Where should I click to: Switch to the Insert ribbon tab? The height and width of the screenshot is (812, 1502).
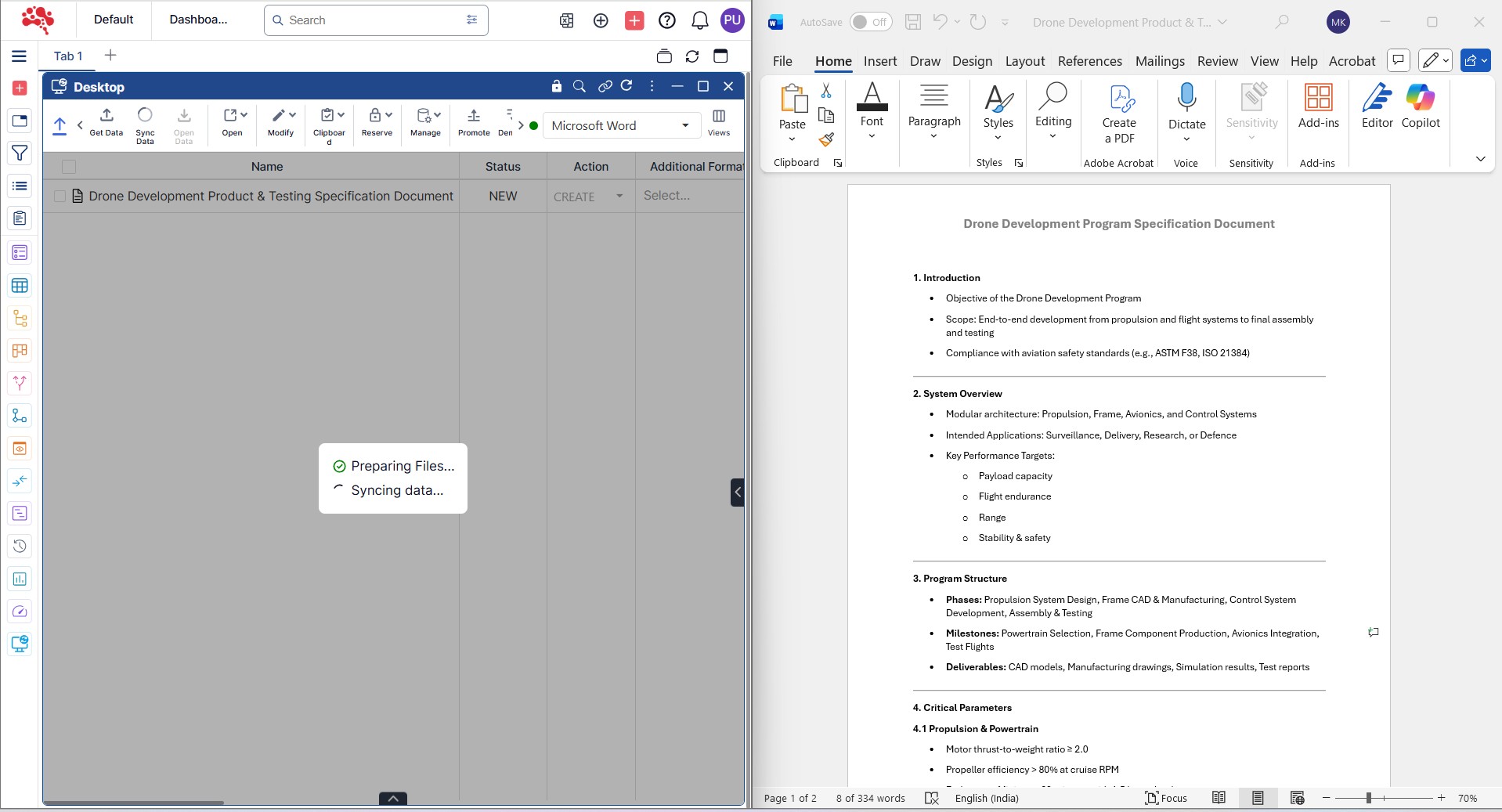click(879, 61)
